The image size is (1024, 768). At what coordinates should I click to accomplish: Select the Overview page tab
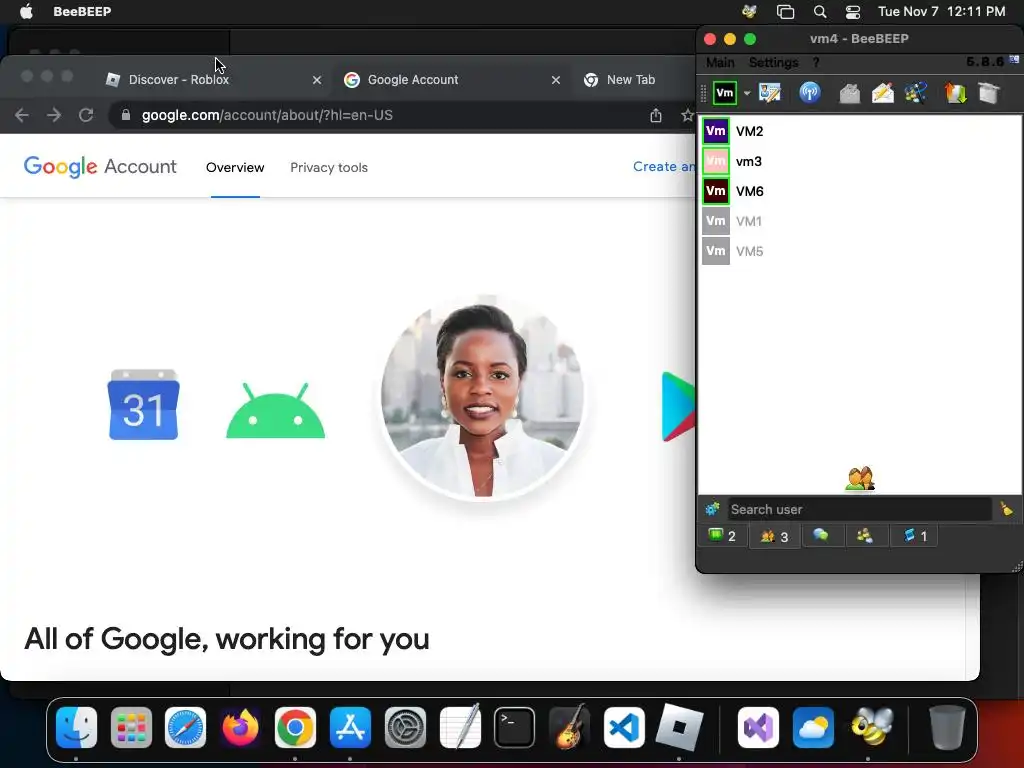(x=235, y=168)
